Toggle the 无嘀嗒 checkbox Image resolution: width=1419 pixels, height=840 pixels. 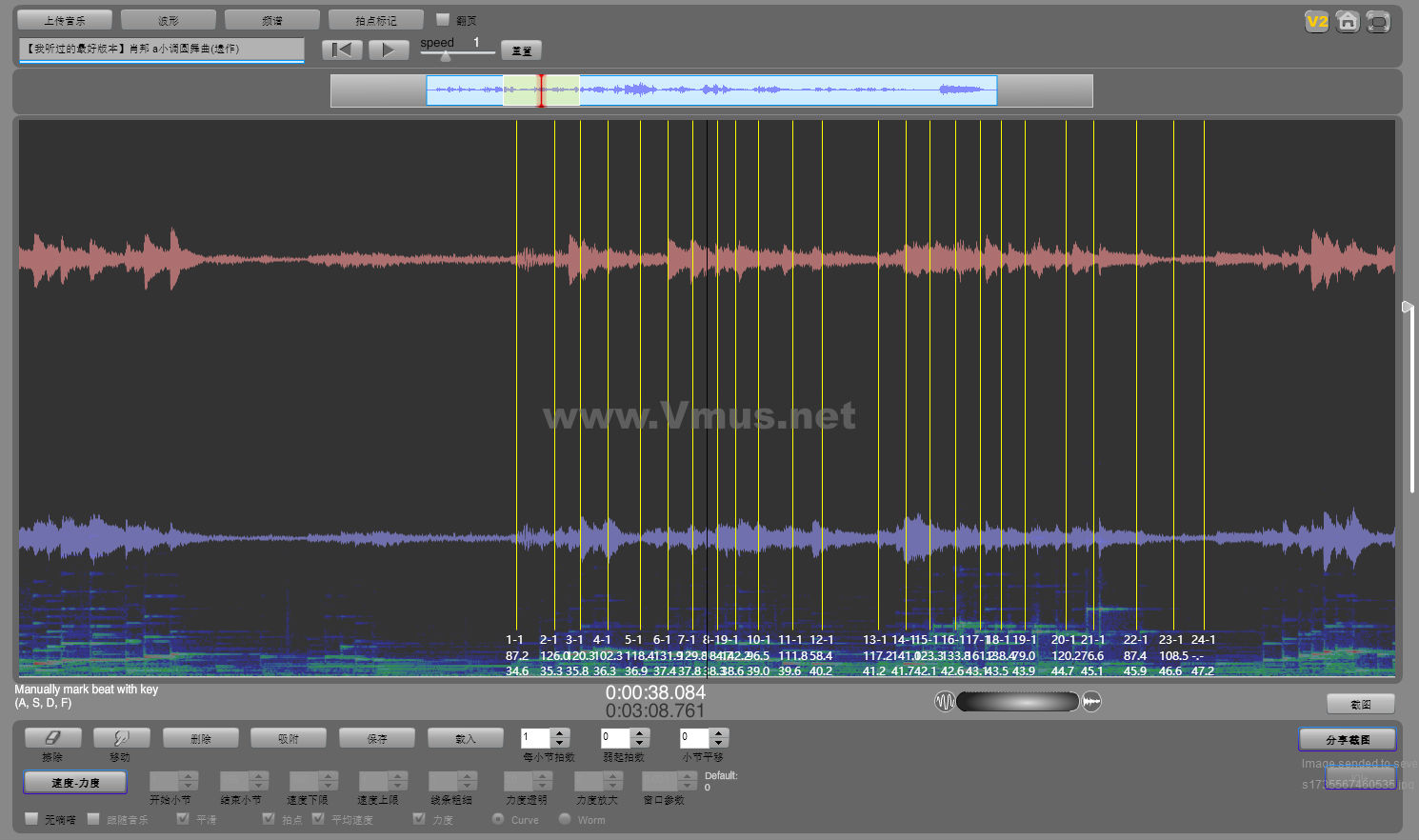pyautogui.click(x=31, y=818)
